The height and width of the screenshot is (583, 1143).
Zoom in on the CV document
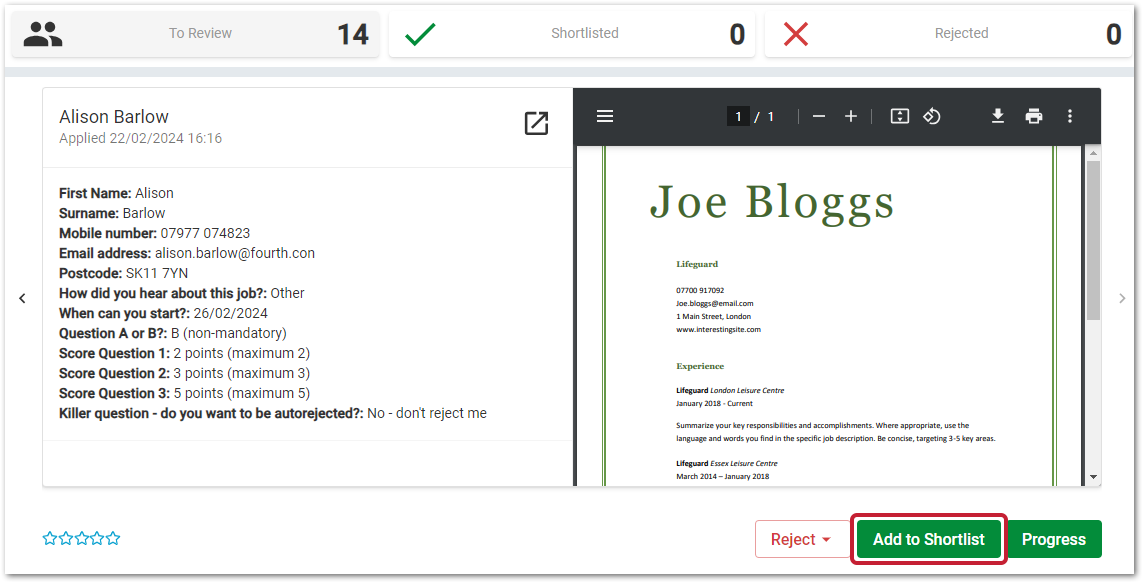[851, 116]
